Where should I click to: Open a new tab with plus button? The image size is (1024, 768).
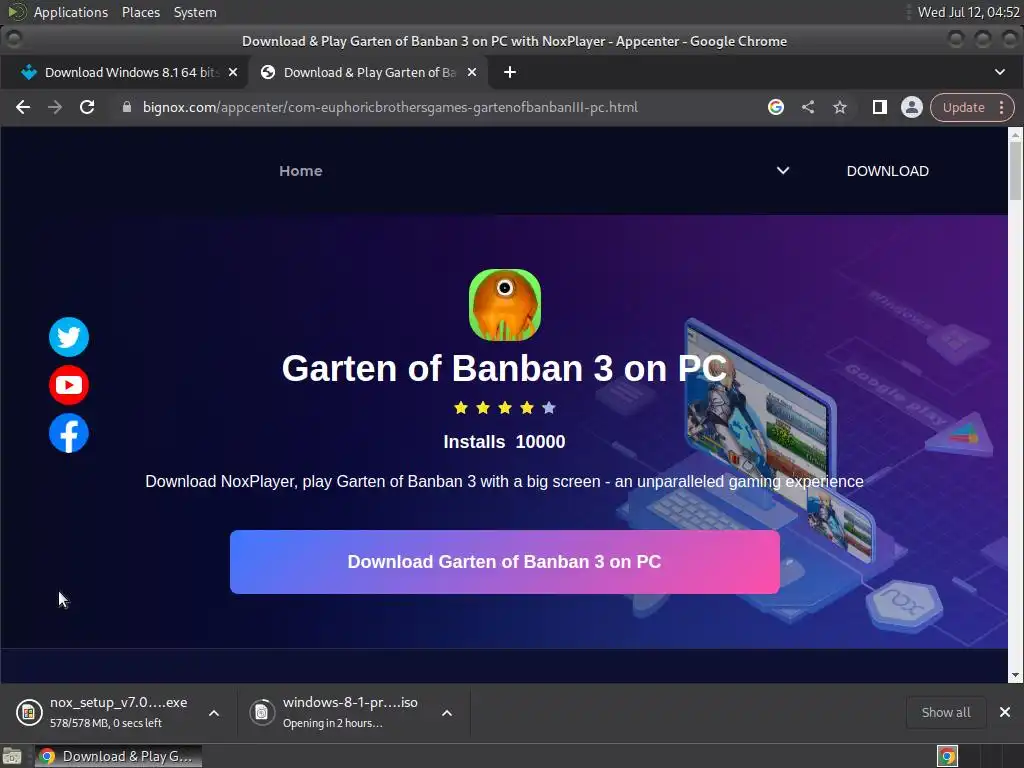pos(510,72)
